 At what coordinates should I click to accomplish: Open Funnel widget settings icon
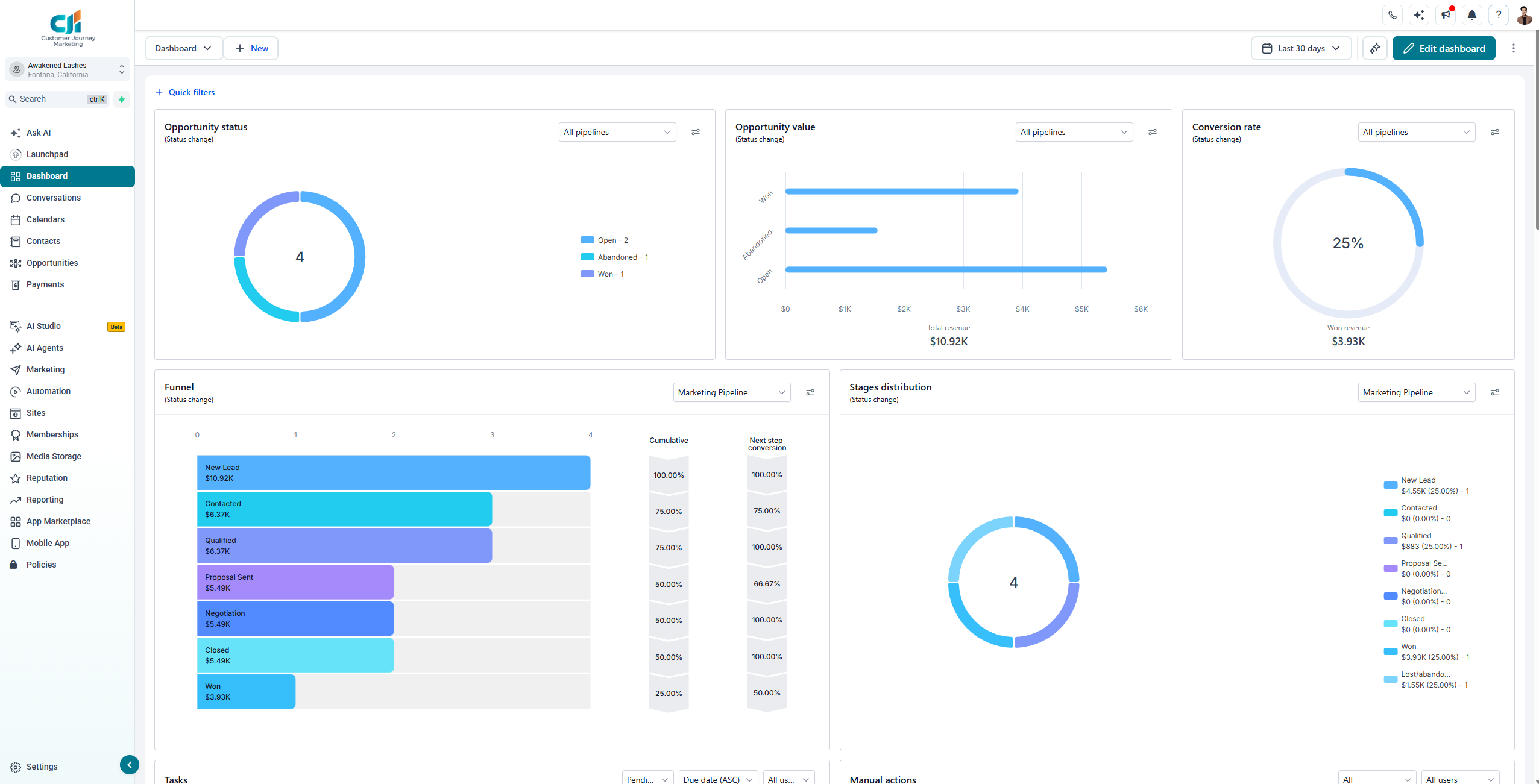810,392
